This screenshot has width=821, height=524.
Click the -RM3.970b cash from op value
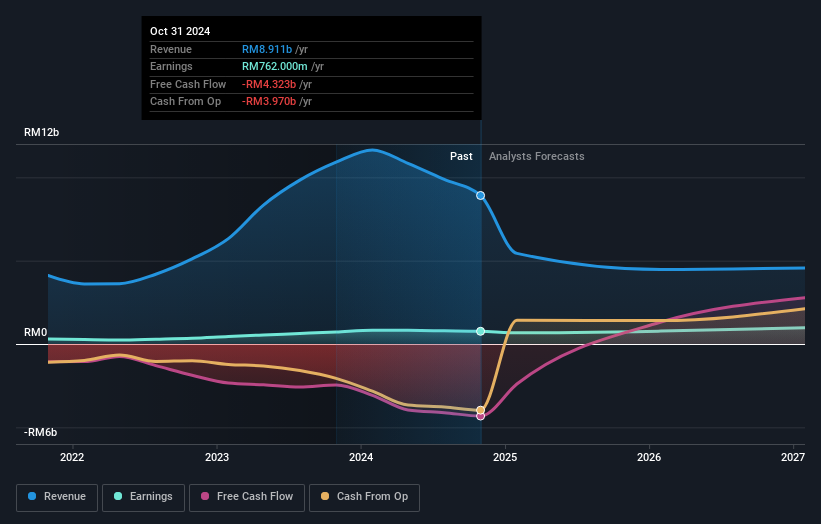[269, 102]
